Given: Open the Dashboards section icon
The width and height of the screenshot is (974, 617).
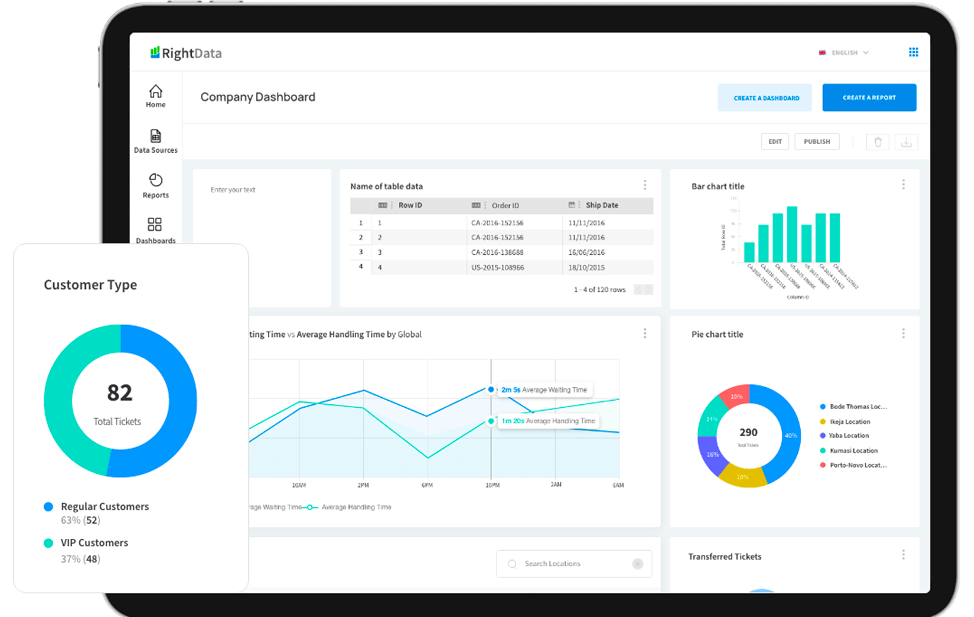Looking at the screenshot, I should (155, 224).
